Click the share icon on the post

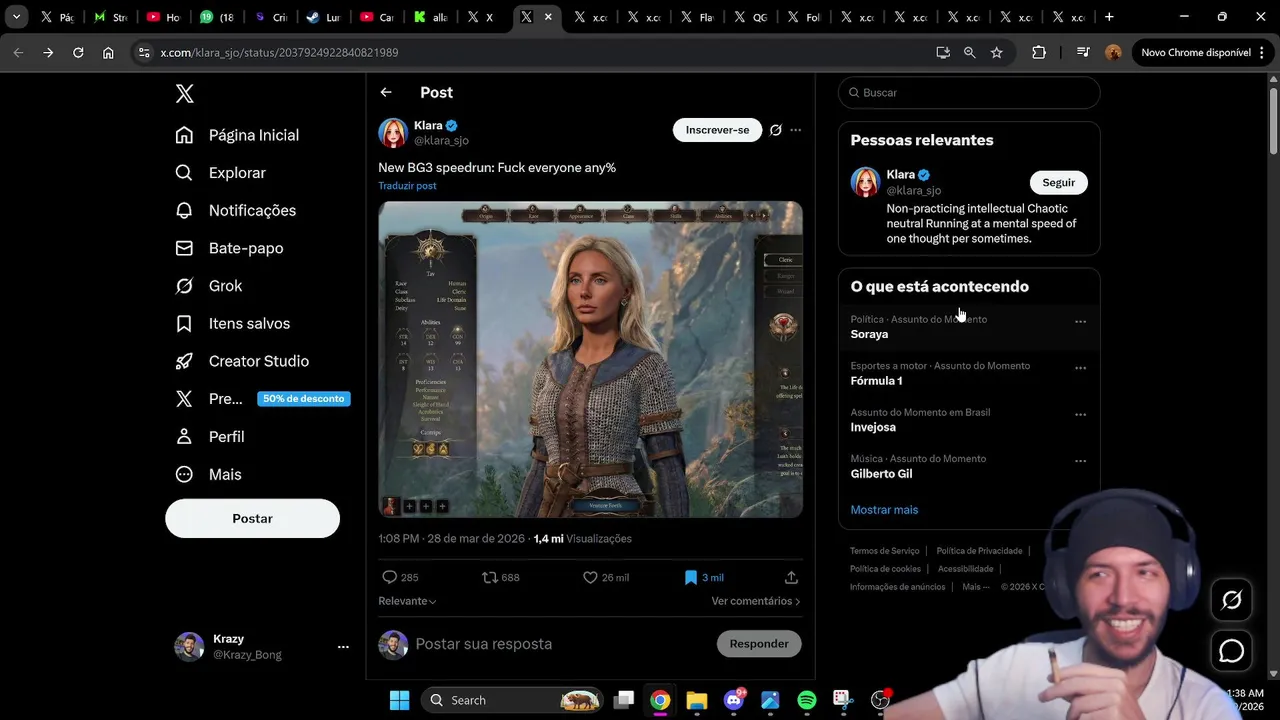[x=791, y=577]
